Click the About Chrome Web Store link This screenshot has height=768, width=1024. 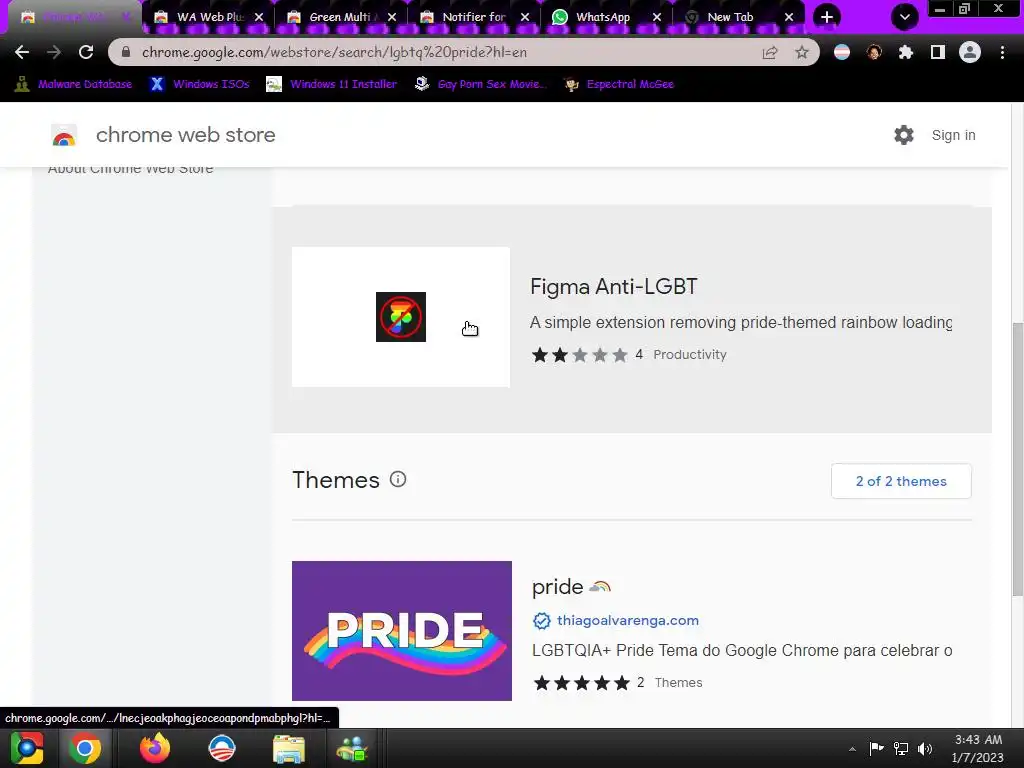131,168
